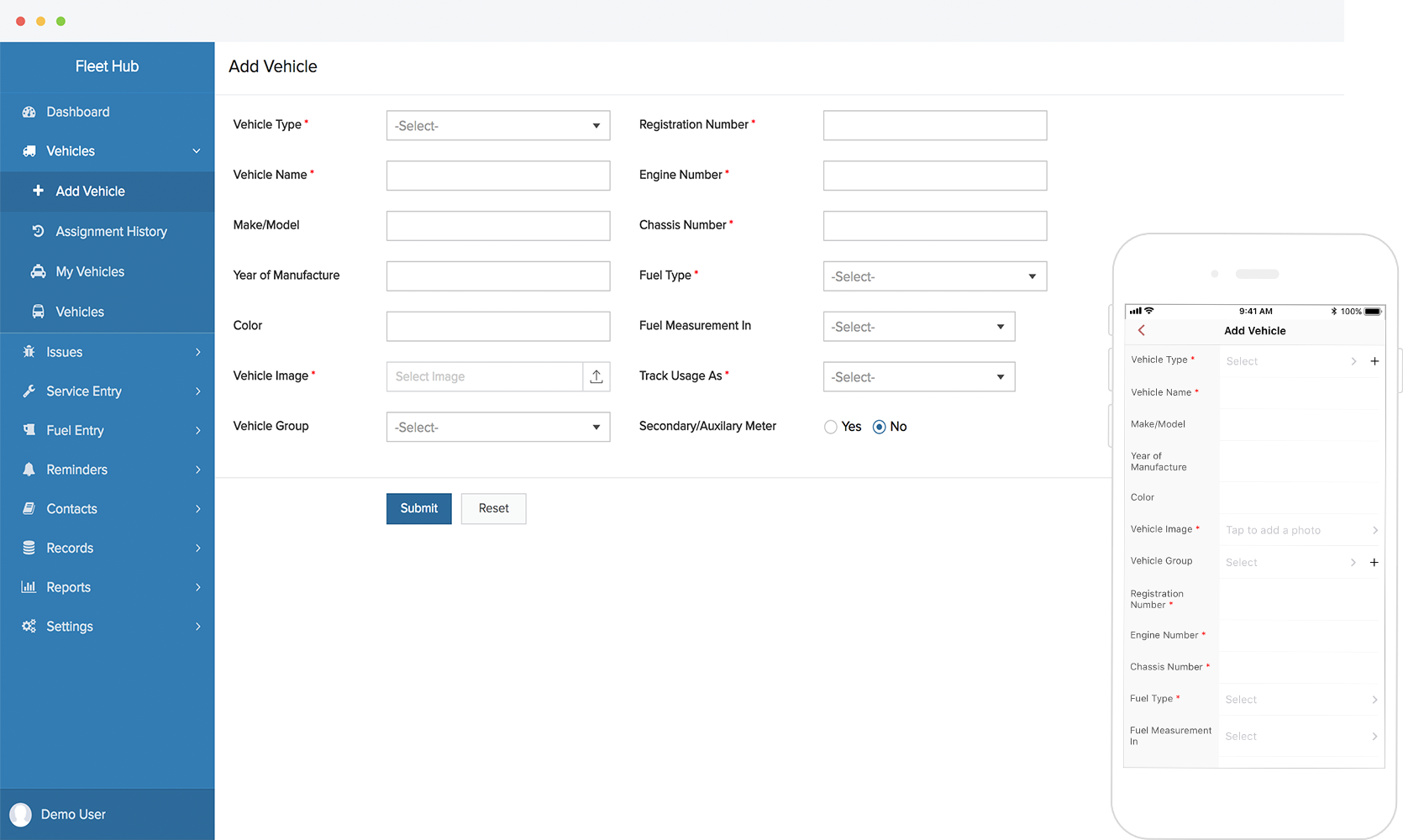Click the bar chart icon for Reports
Screen dimensions: 1403x840
(29, 587)
